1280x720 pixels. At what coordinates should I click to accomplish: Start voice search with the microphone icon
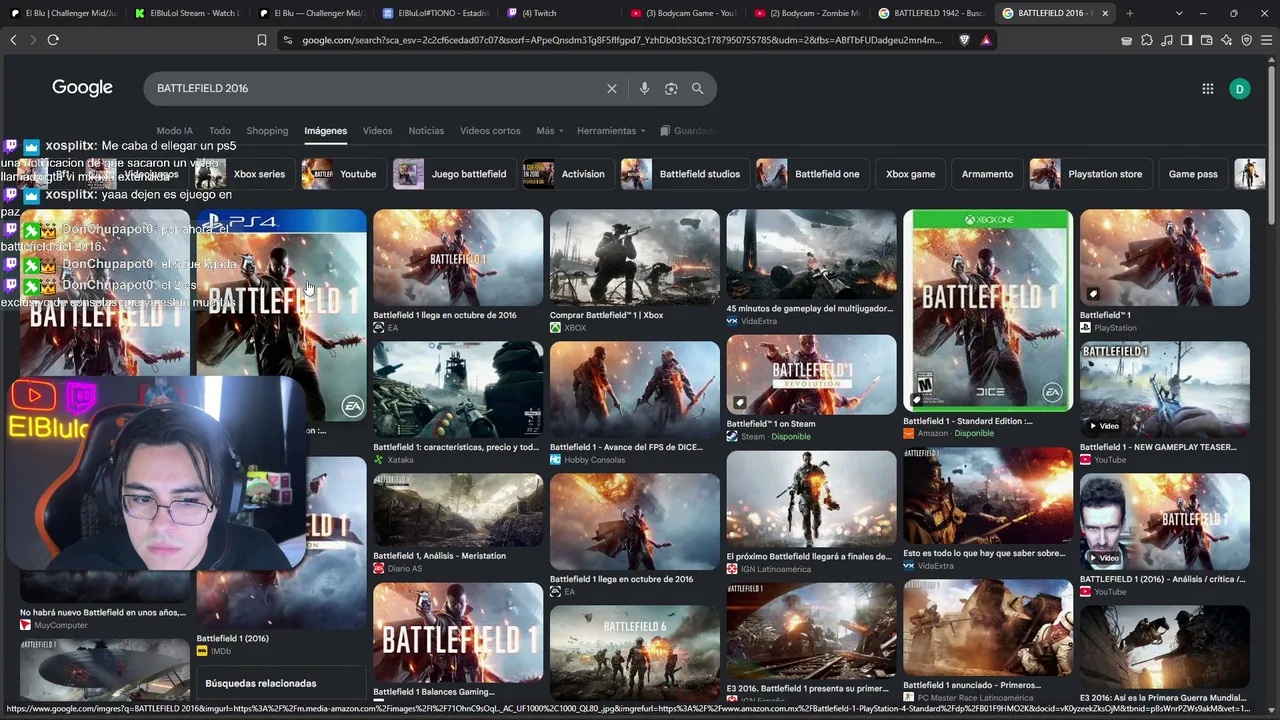tap(644, 88)
